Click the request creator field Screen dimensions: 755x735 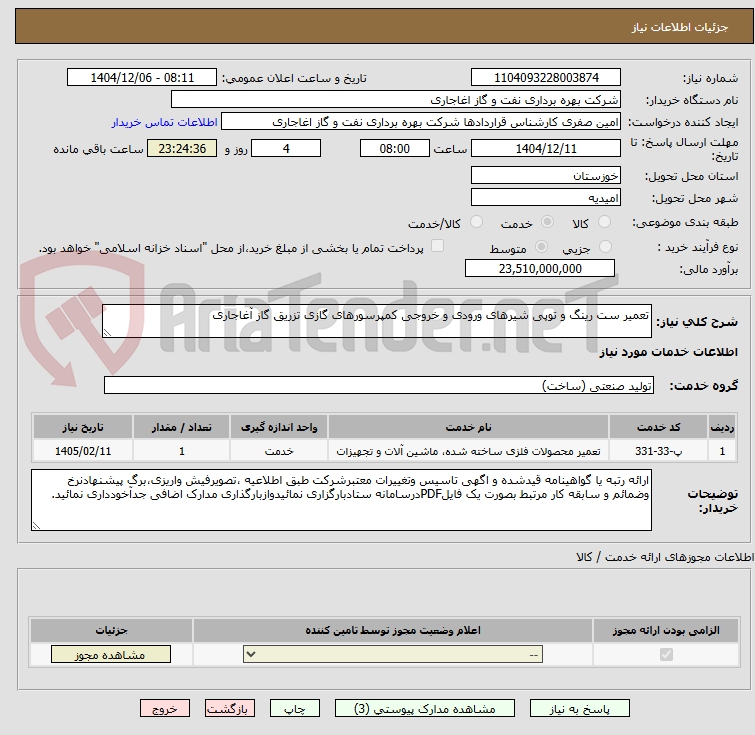click(x=421, y=122)
